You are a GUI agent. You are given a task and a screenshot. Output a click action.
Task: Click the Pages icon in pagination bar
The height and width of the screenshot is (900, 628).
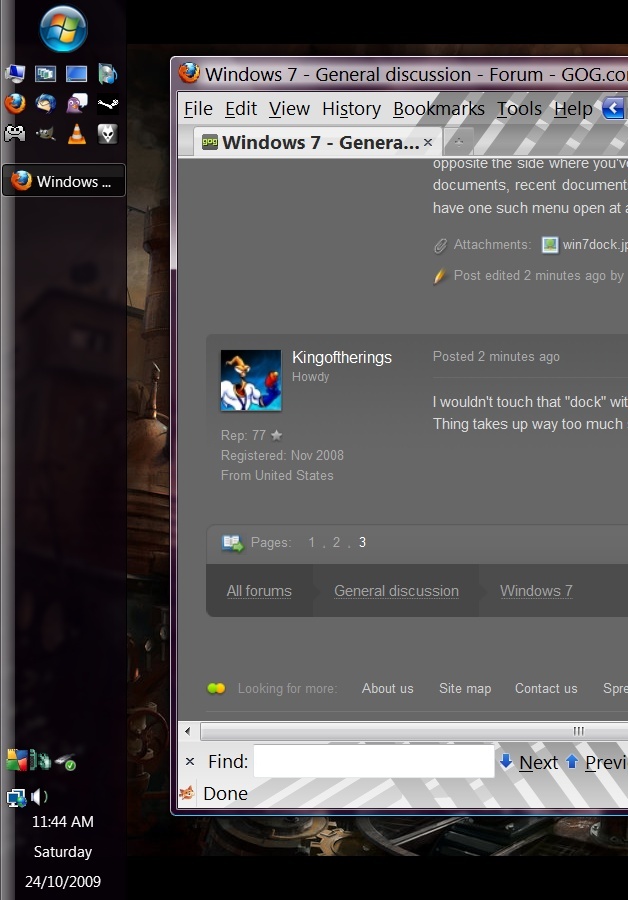pyautogui.click(x=232, y=543)
